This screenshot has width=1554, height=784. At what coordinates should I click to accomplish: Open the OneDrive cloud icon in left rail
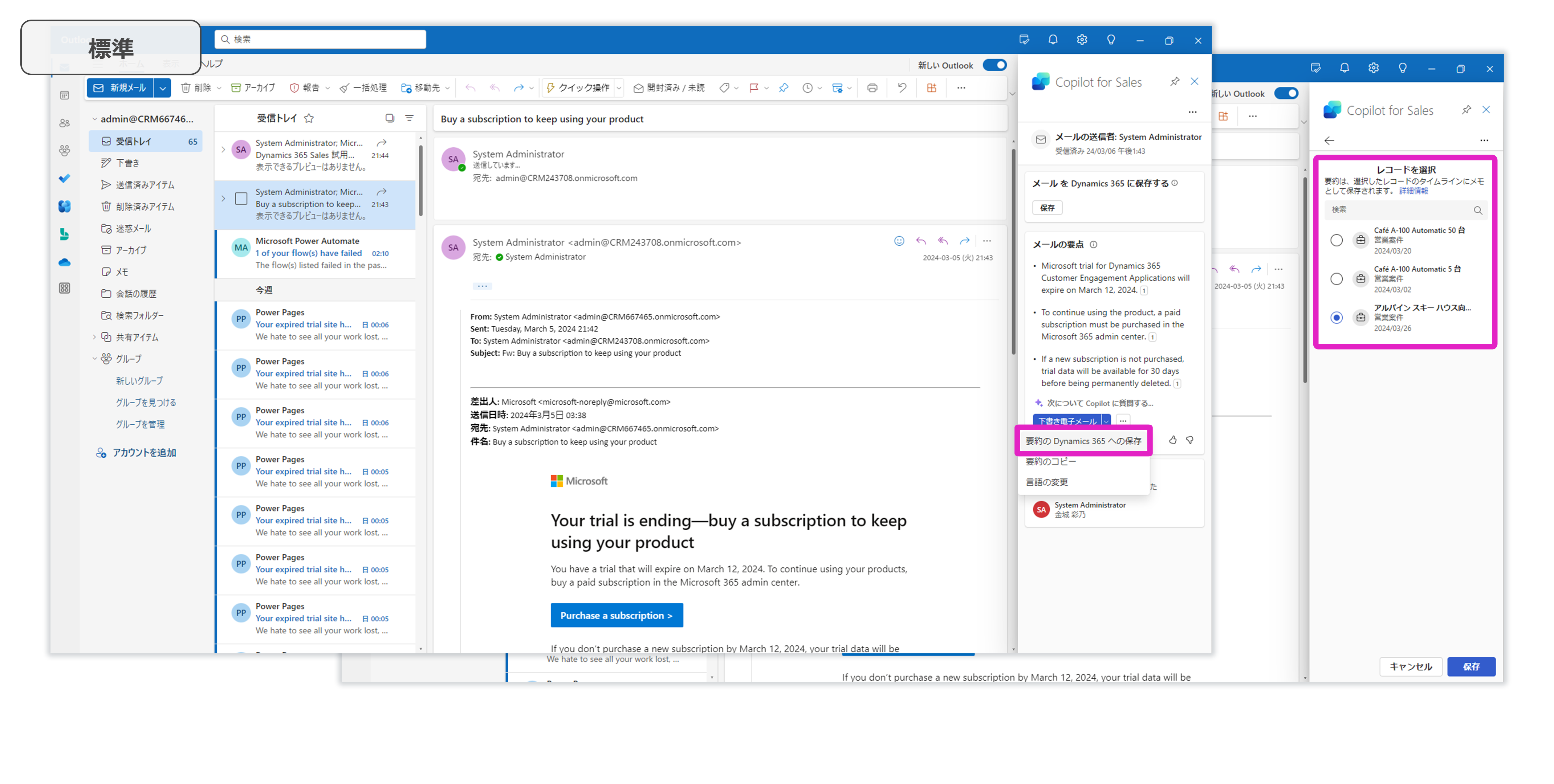(x=65, y=262)
